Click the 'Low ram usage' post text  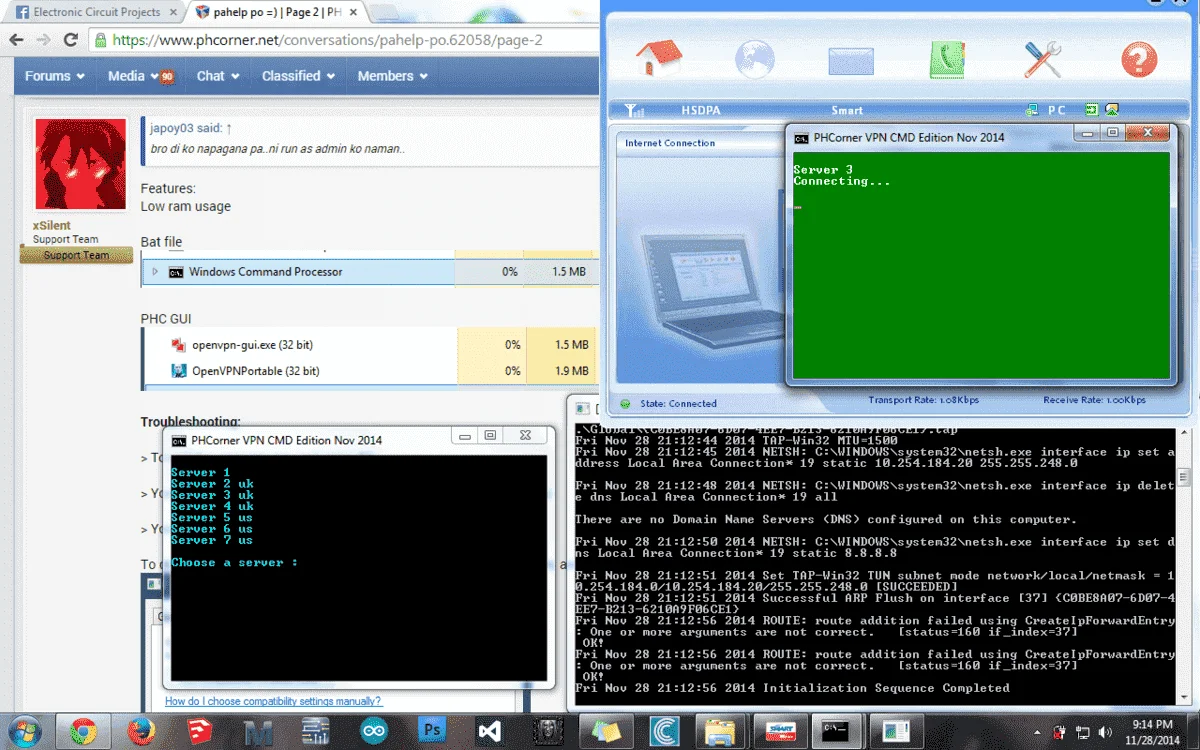click(x=186, y=206)
